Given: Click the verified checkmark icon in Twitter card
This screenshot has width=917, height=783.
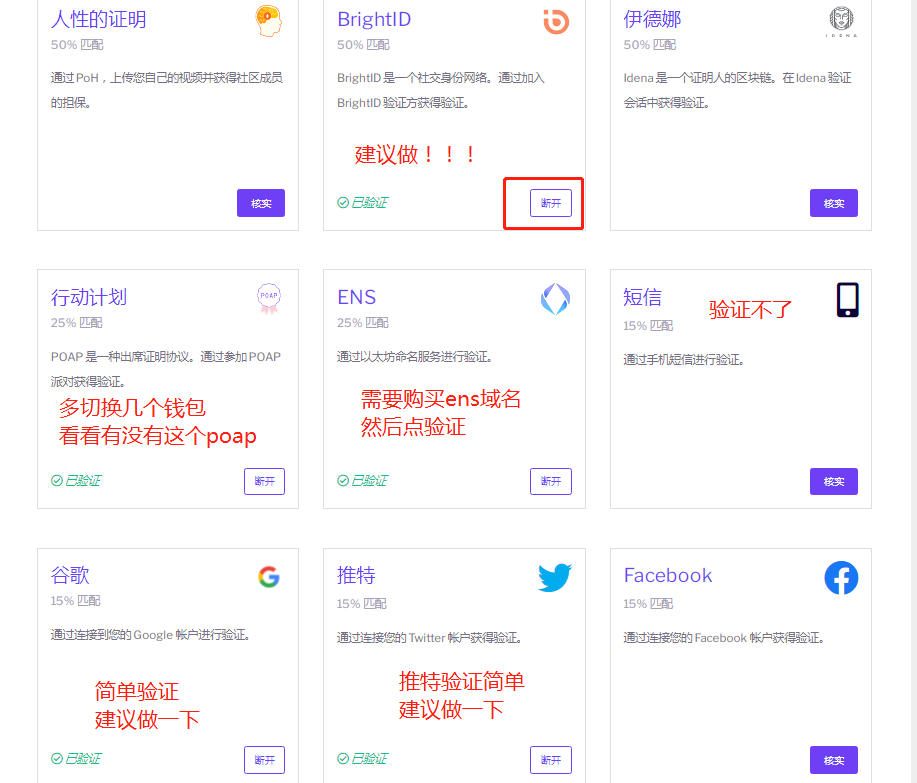Looking at the screenshot, I should 343,758.
